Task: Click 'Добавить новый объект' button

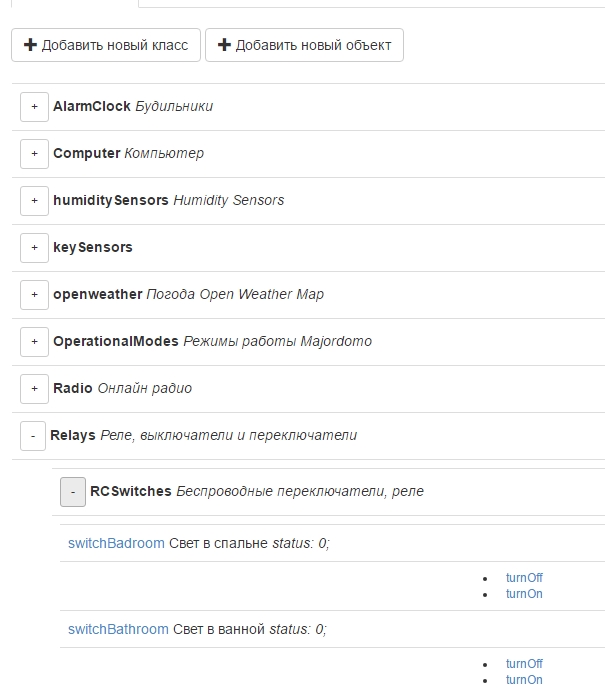Action: 304,45
